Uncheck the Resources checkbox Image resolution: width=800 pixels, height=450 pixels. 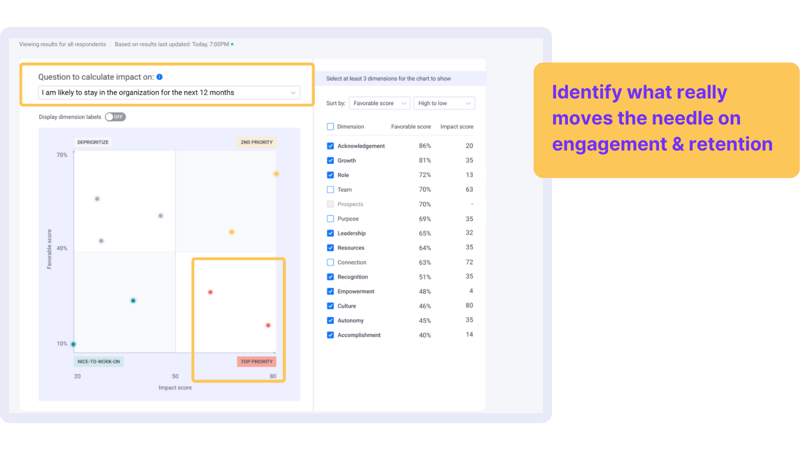pyautogui.click(x=330, y=248)
